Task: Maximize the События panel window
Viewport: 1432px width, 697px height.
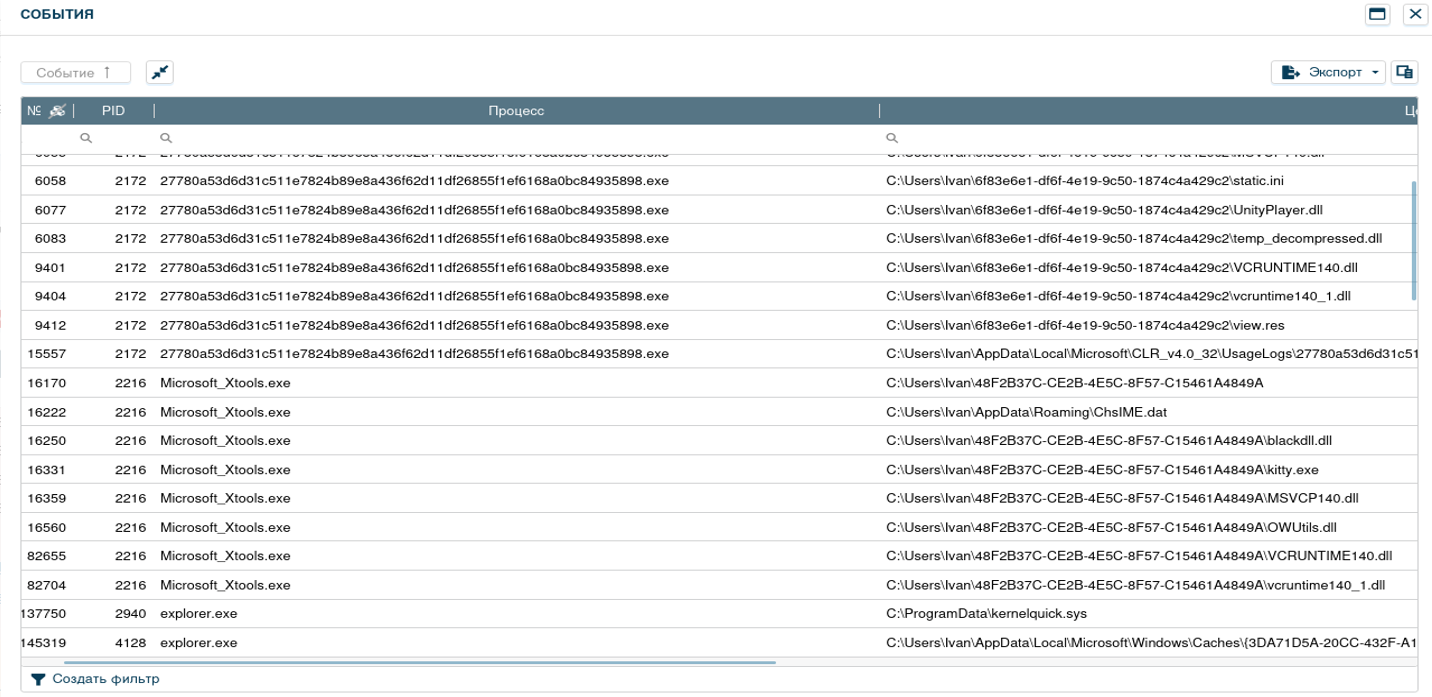Action: pyautogui.click(x=1377, y=14)
